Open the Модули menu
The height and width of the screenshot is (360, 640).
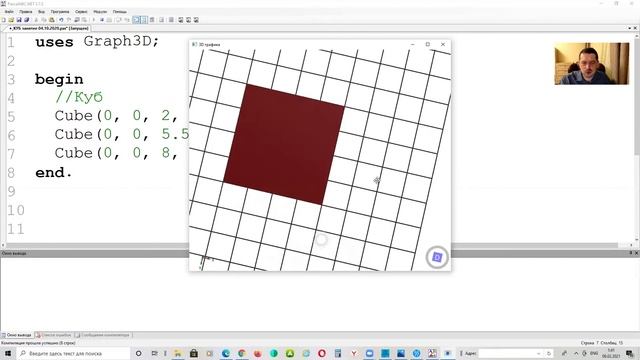(100, 12)
